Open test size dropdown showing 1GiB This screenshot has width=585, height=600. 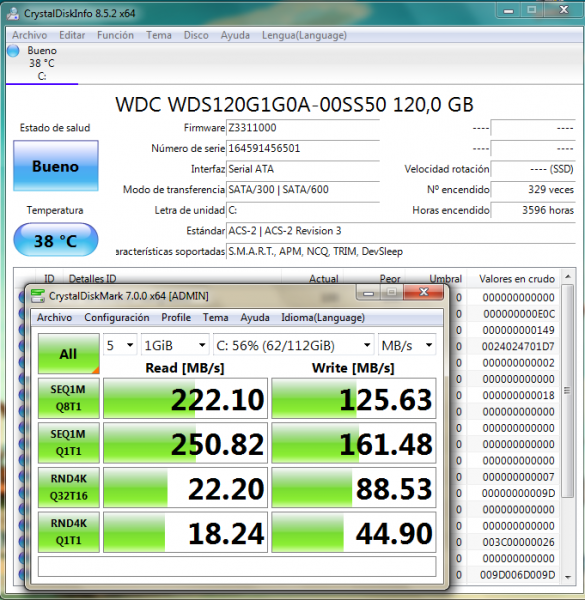point(175,345)
